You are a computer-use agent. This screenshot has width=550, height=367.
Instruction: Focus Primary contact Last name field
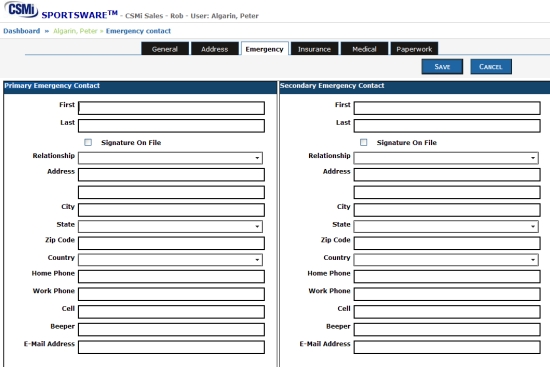click(171, 126)
